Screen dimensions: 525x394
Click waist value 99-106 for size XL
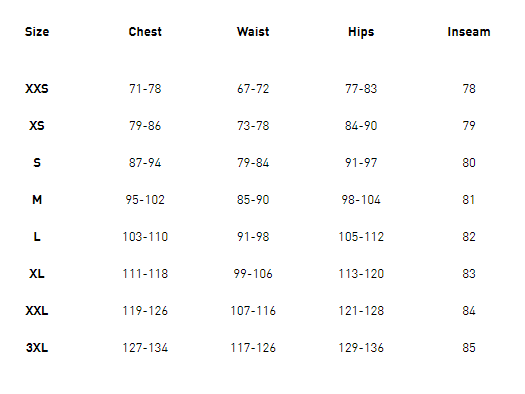coord(253,273)
